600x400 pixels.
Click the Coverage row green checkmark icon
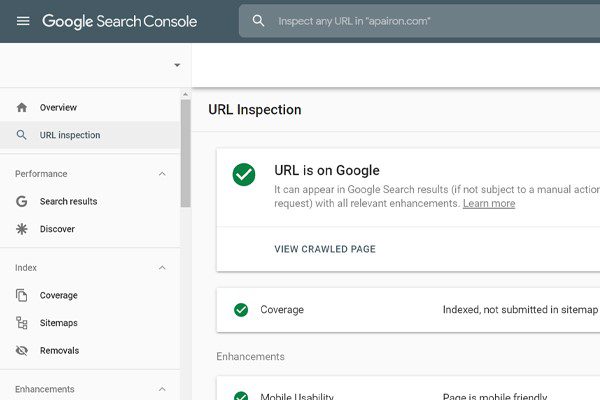pyautogui.click(x=241, y=310)
